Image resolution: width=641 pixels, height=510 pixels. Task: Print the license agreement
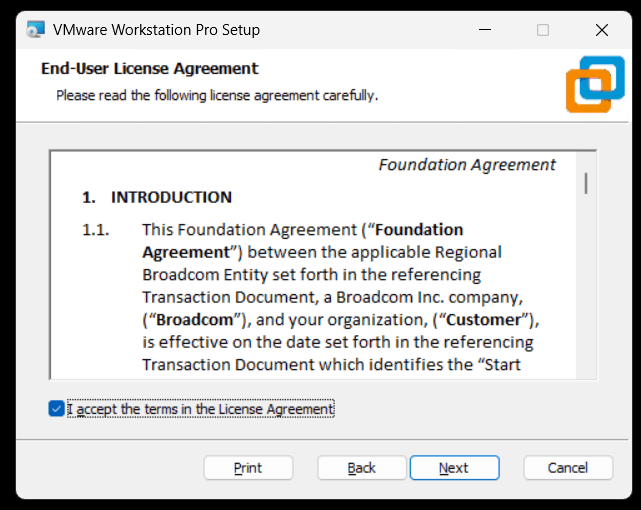[248, 468]
